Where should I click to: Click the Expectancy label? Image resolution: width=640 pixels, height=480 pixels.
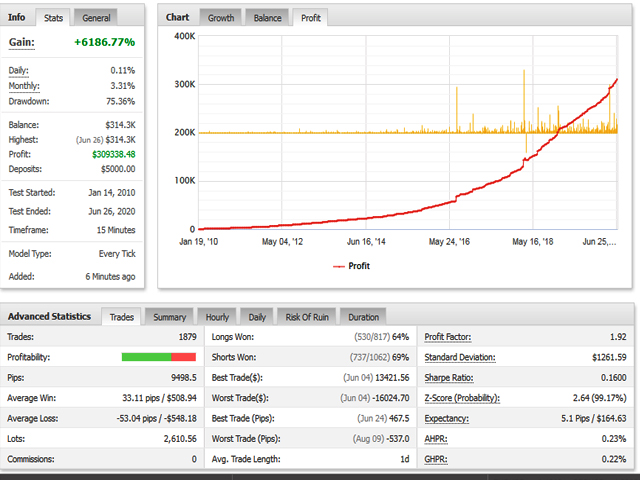449,419
